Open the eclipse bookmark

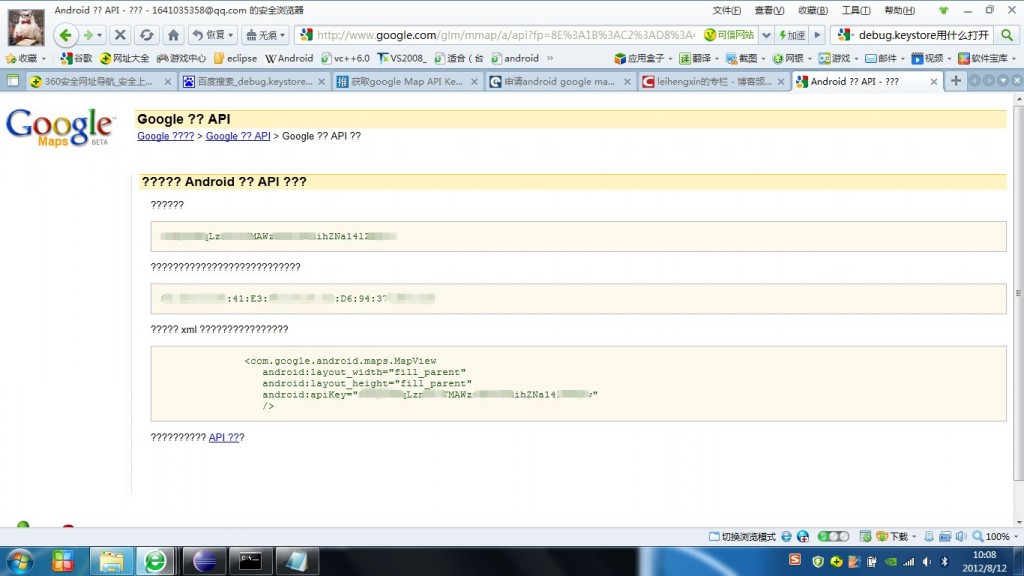point(236,58)
